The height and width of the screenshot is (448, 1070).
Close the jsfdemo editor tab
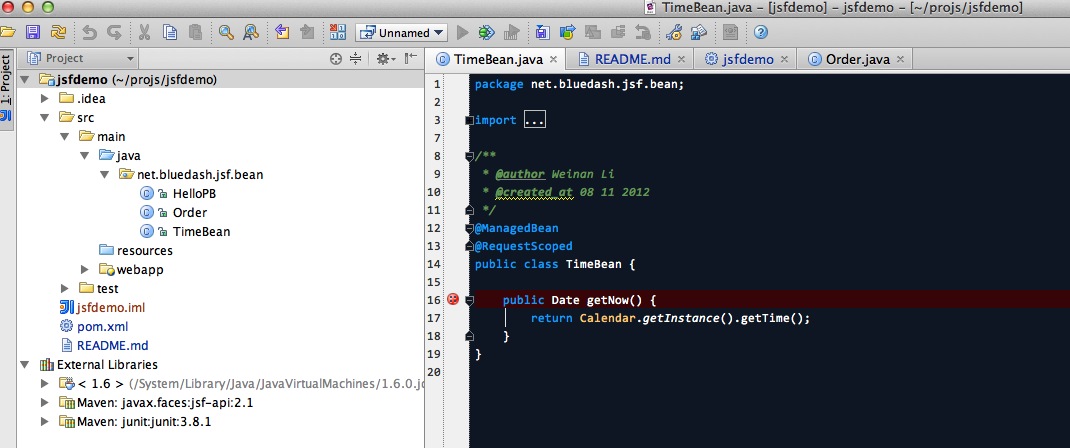tap(783, 59)
